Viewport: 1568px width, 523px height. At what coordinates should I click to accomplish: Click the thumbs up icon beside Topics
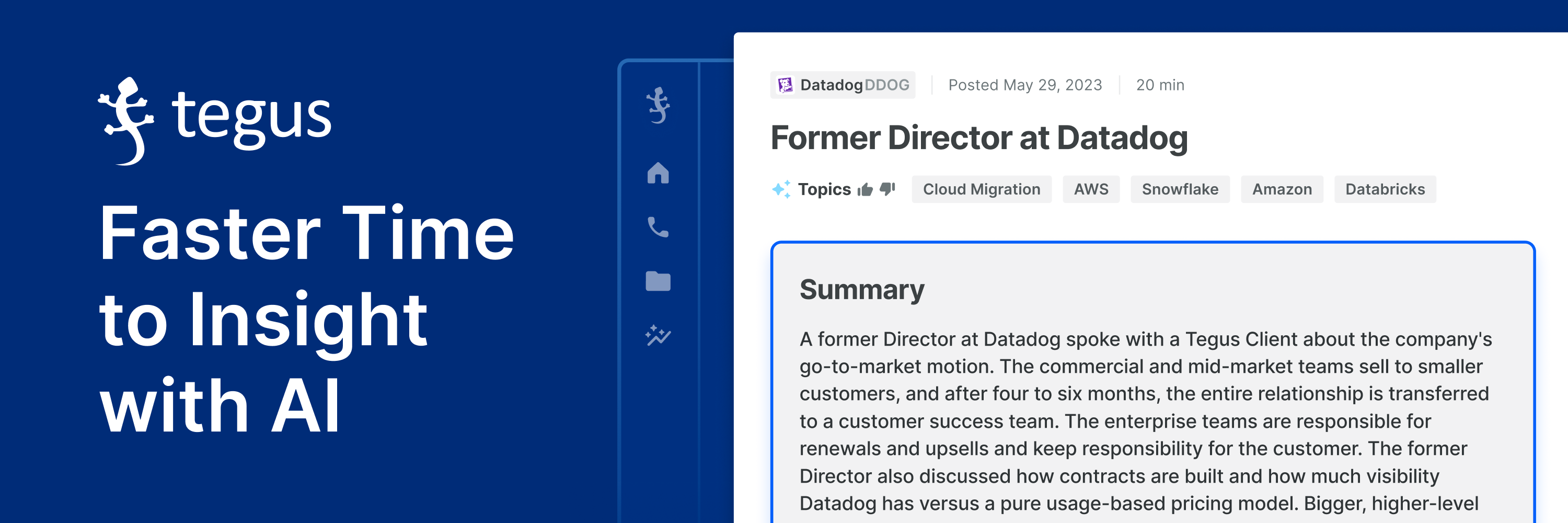[865, 190]
